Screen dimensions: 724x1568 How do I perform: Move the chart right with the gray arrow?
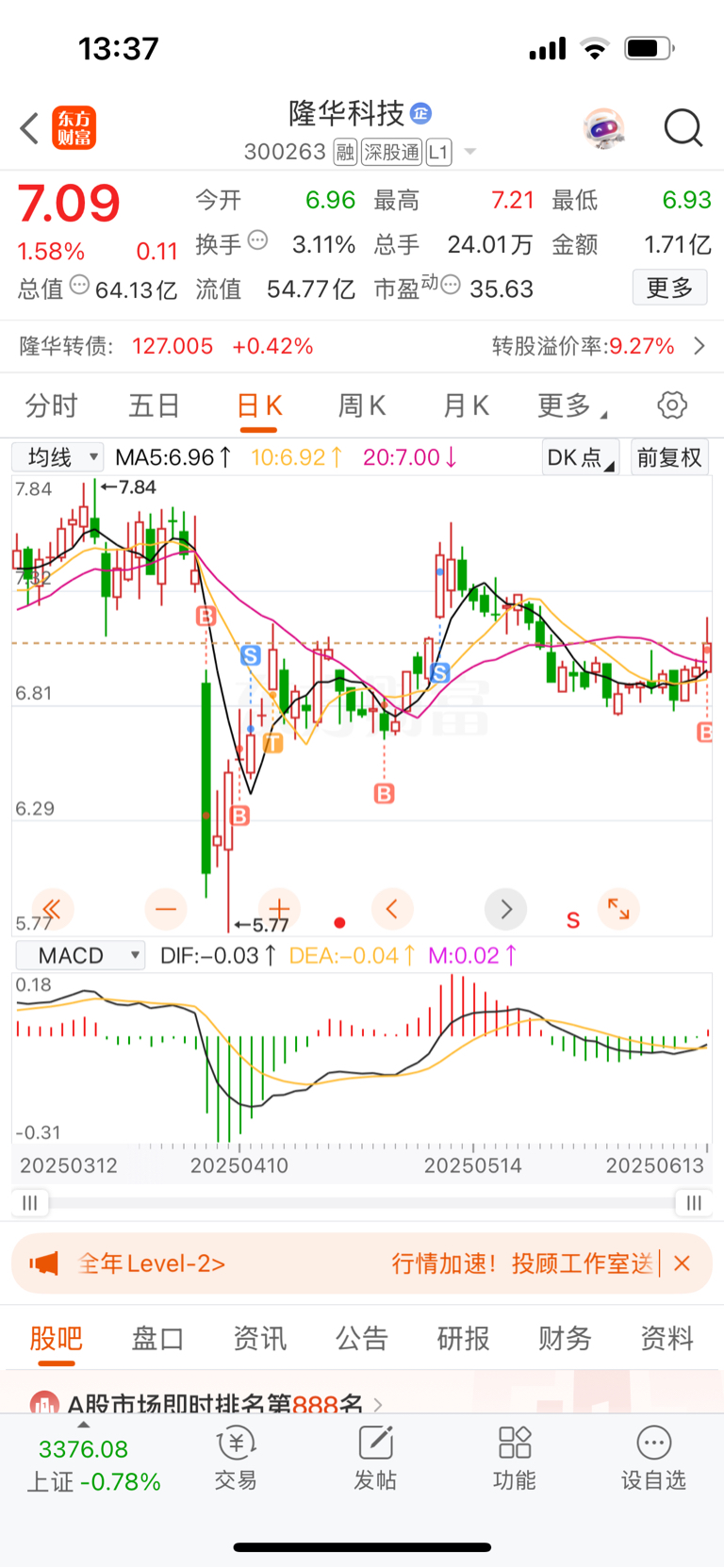505,909
